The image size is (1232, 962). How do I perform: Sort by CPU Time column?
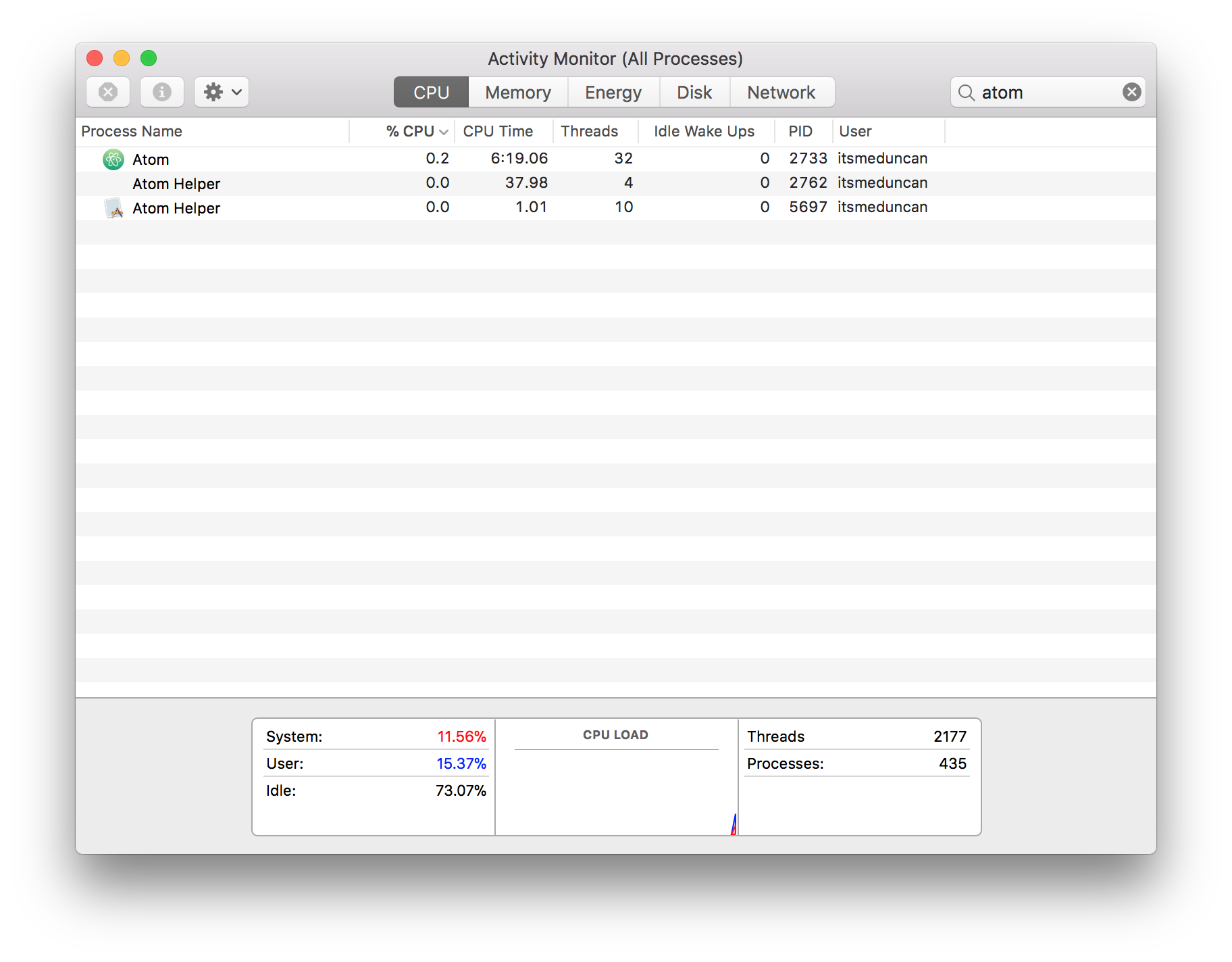click(504, 131)
